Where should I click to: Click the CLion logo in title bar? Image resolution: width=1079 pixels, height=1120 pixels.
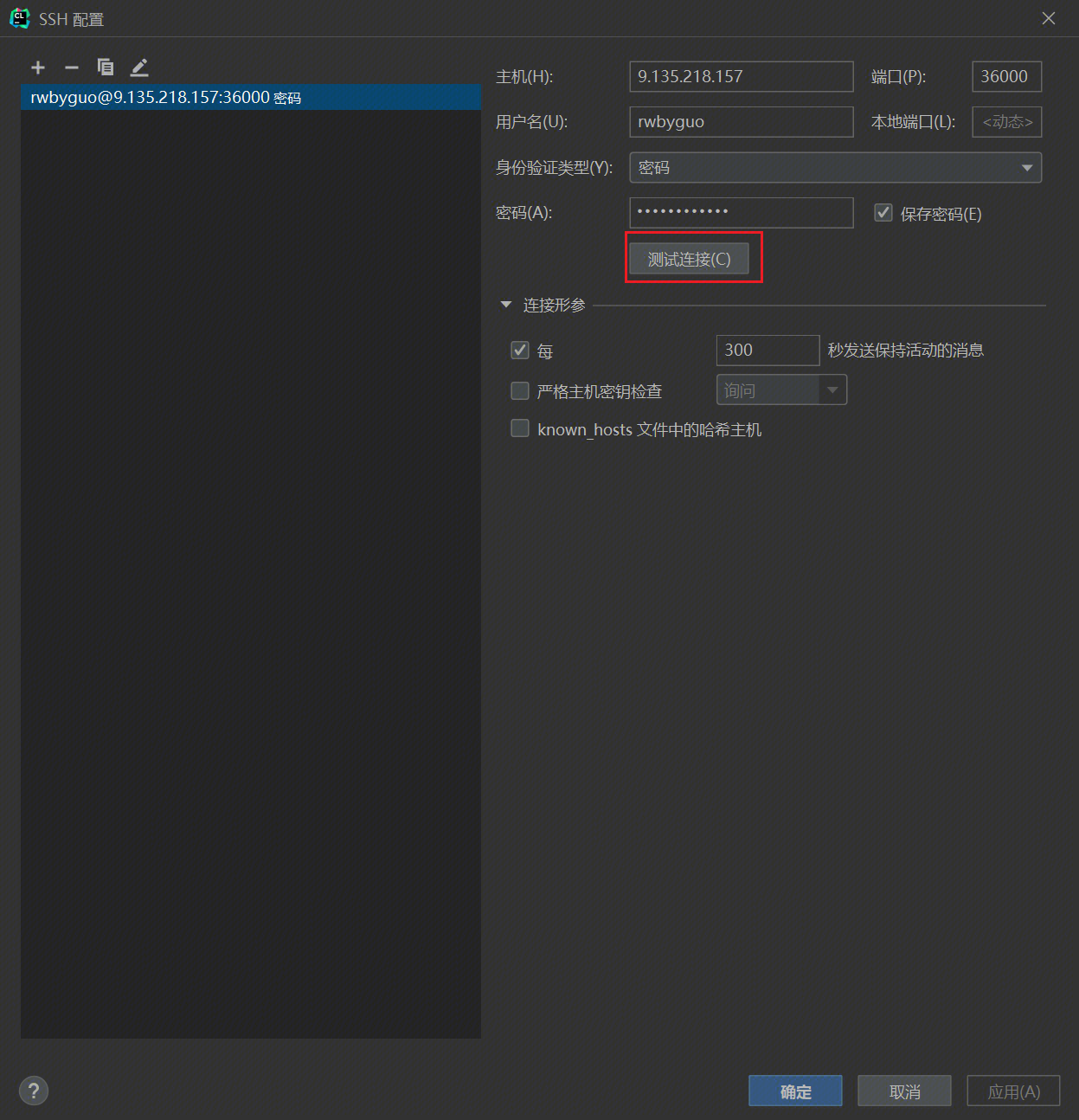click(19, 18)
